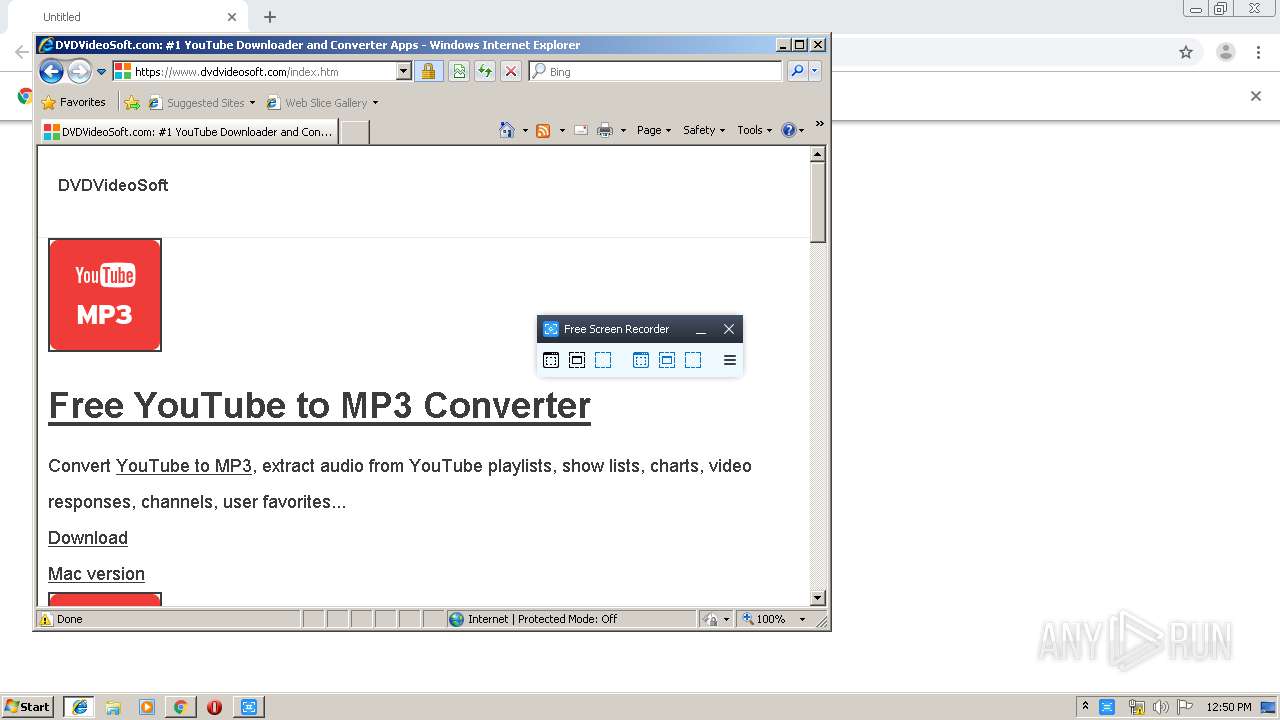The width and height of the screenshot is (1280, 720).
Task: Stop page loading with red X
Action: pyautogui.click(x=511, y=71)
